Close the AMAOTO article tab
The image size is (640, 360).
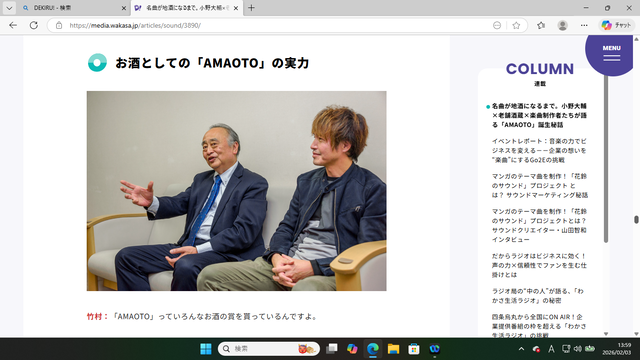[x=236, y=8]
